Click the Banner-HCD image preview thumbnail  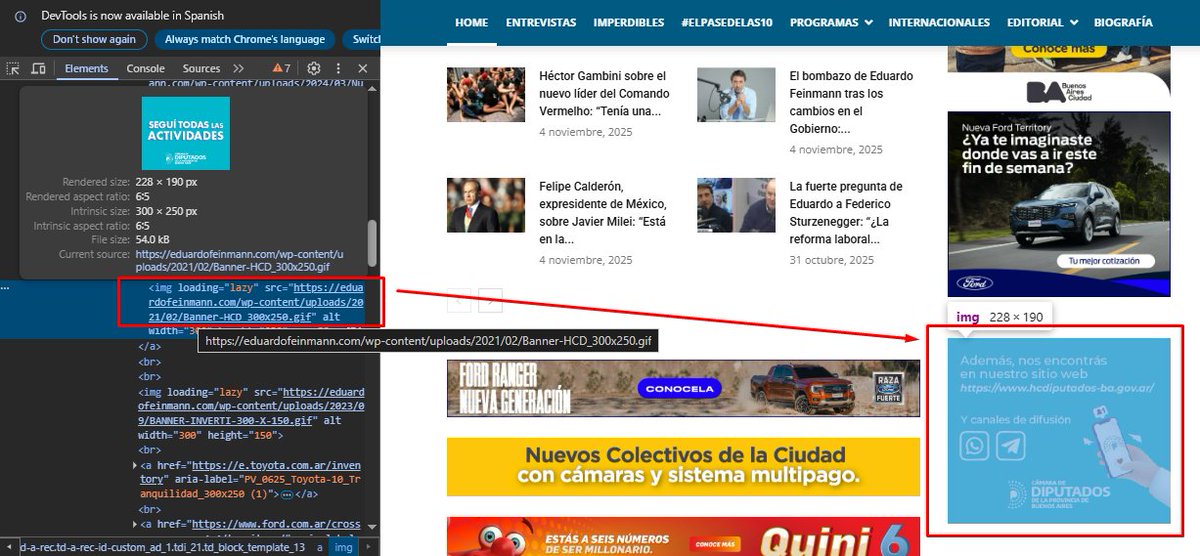click(x=185, y=133)
